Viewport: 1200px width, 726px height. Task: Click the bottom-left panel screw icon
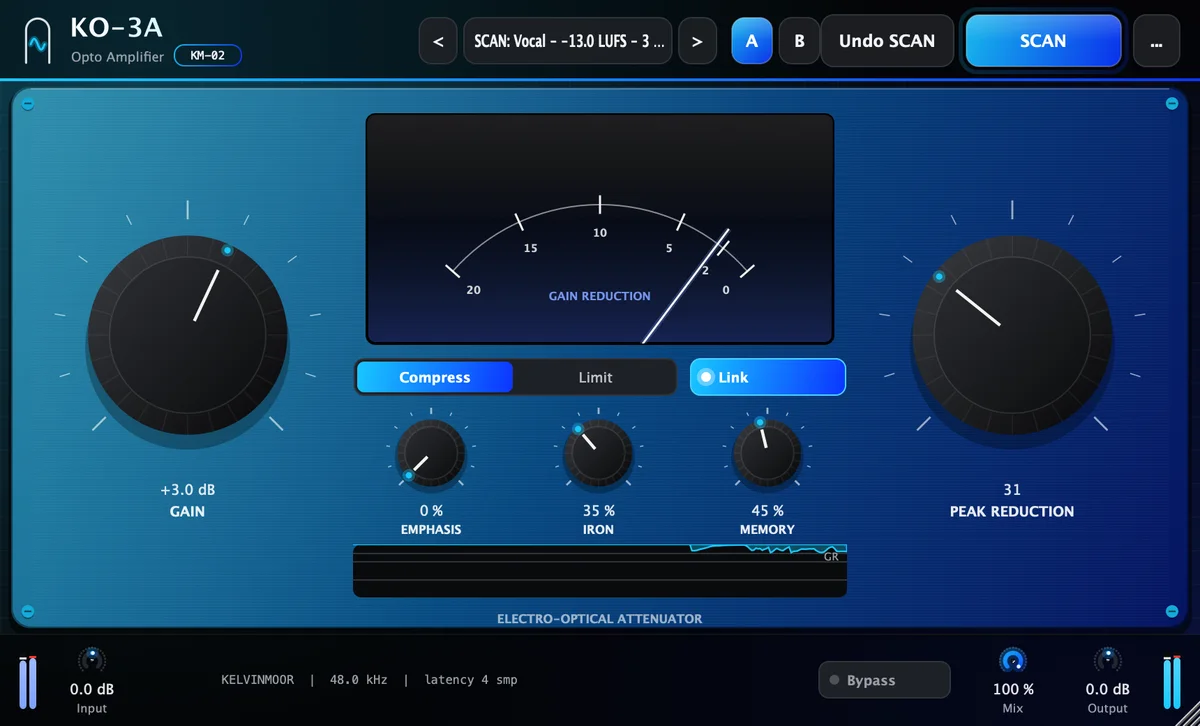coord(28,611)
